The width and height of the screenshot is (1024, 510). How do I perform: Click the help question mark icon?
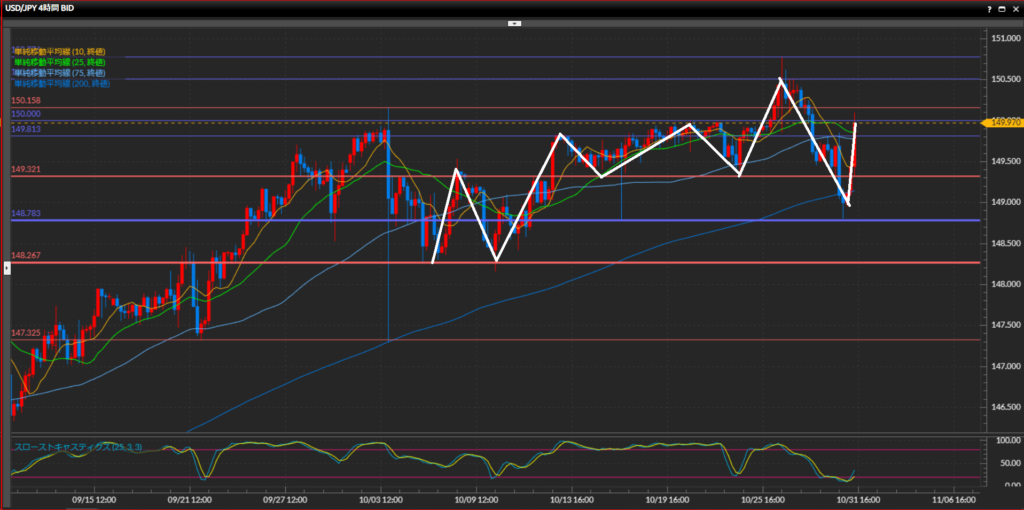click(989, 8)
